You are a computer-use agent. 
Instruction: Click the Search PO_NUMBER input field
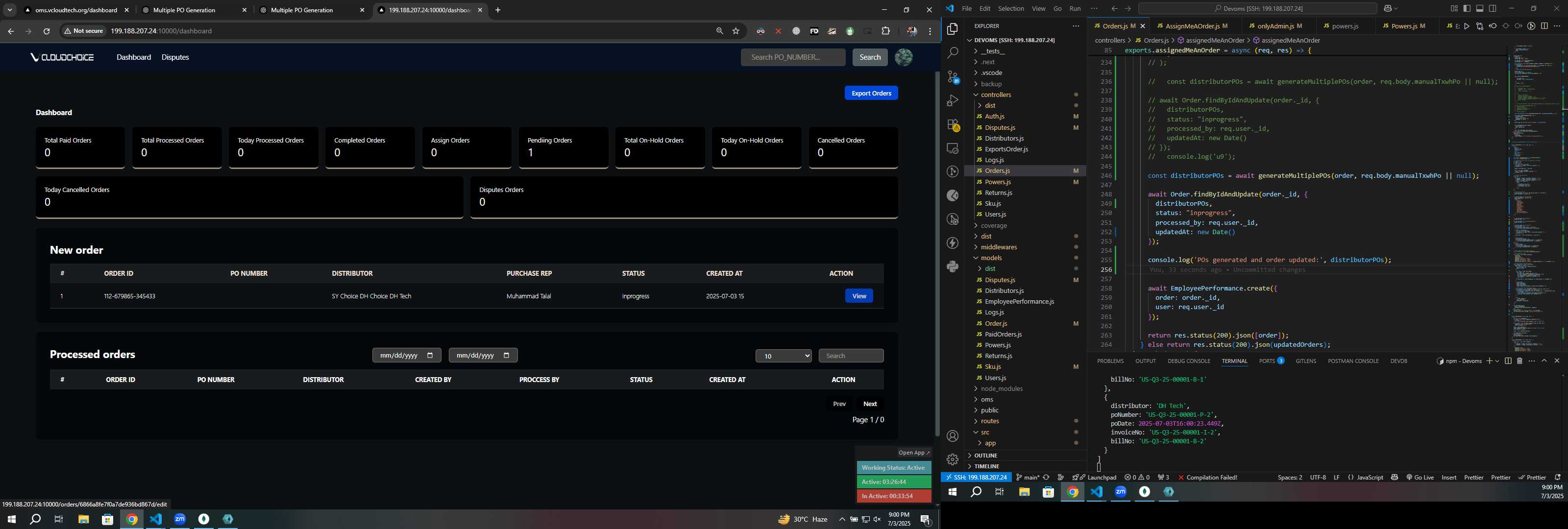click(x=792, y=57)
